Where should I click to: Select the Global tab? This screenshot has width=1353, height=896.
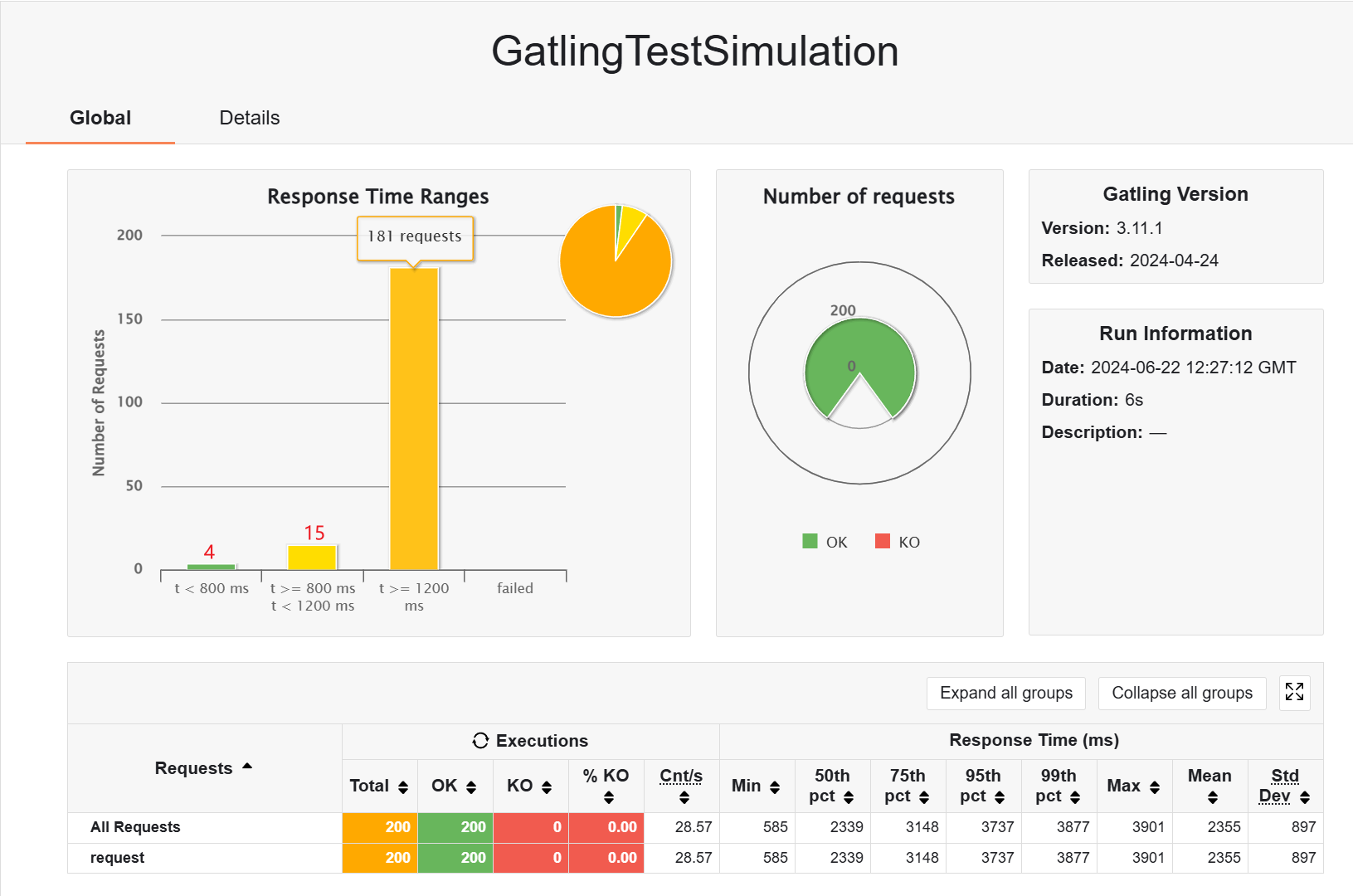100,118
